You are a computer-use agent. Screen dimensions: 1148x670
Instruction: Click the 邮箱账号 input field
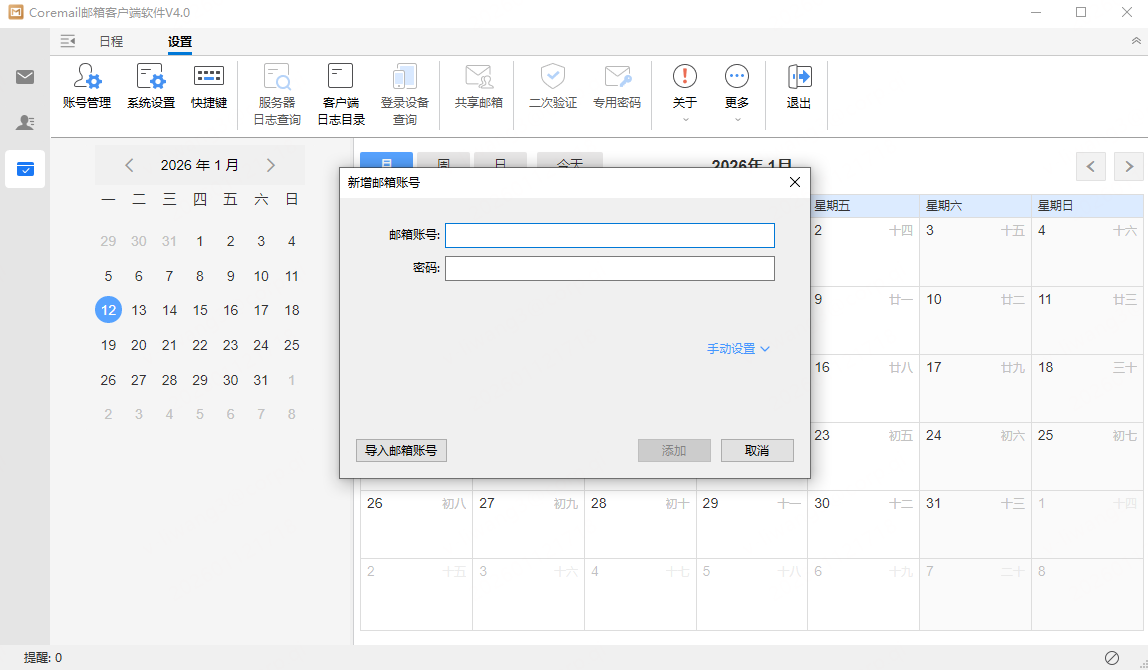click(x=610, y=235)
